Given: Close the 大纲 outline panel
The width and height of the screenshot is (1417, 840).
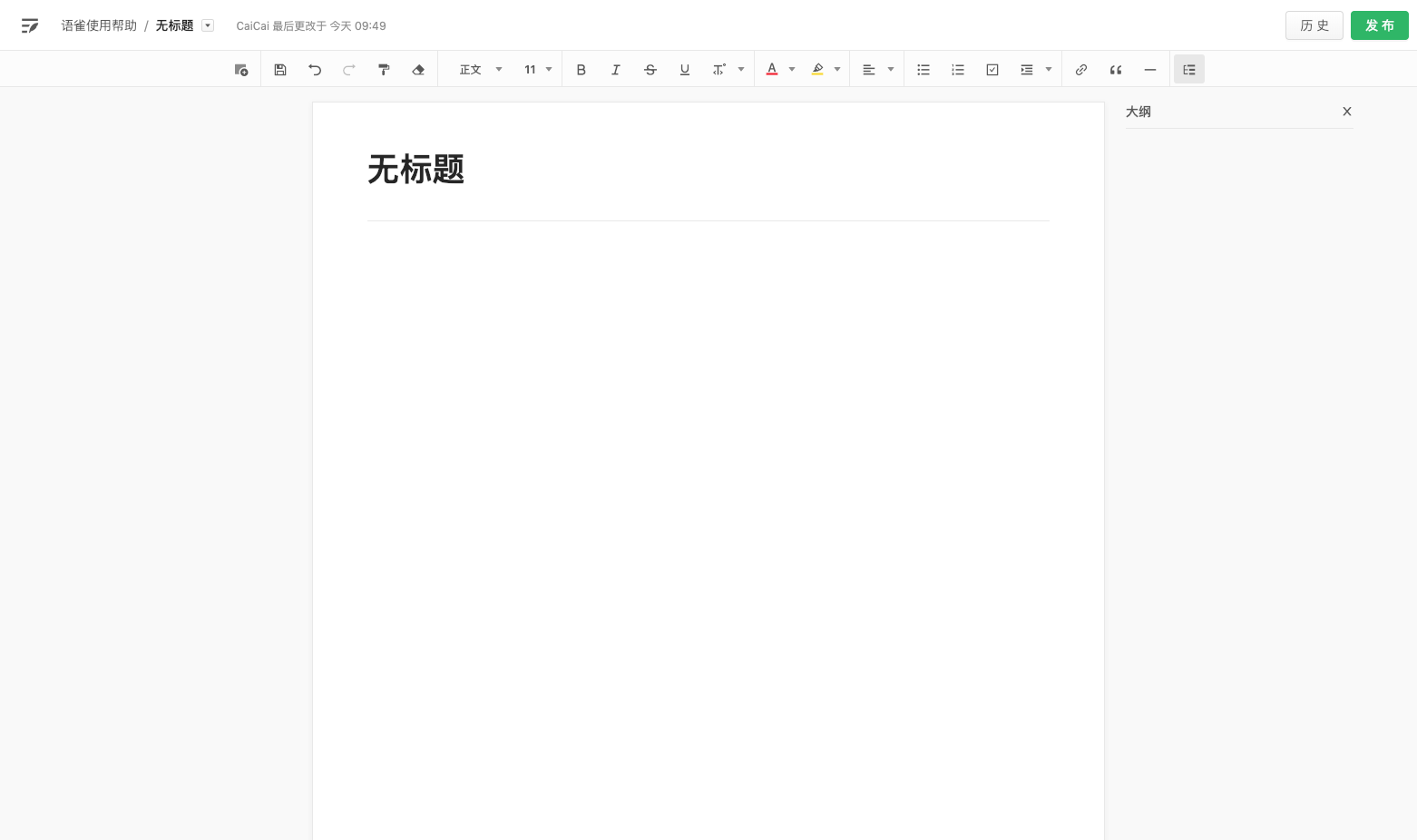Looking at the screenshot, I should click(1347, 111).
